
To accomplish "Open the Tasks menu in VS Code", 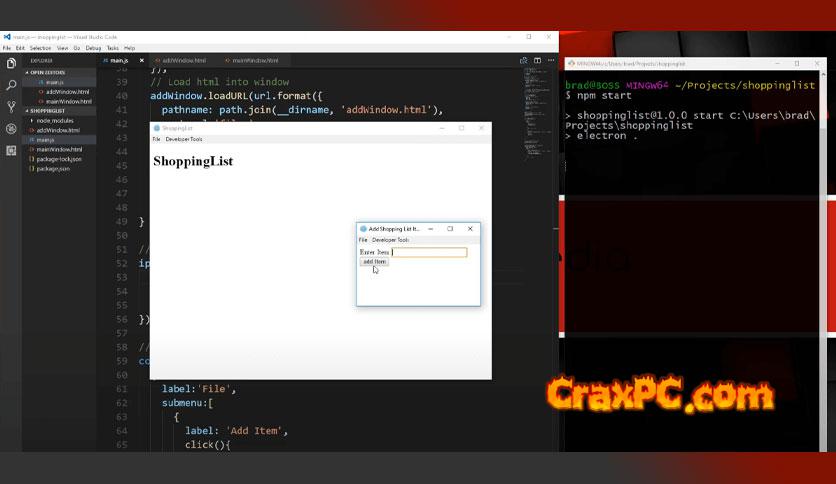I will click(112, 48).
